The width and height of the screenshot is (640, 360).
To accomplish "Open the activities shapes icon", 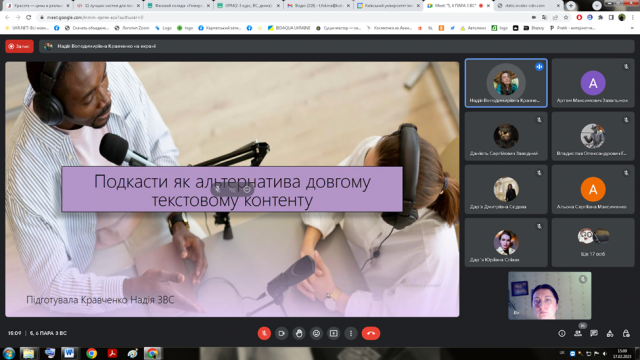I will tap(610, 333).
